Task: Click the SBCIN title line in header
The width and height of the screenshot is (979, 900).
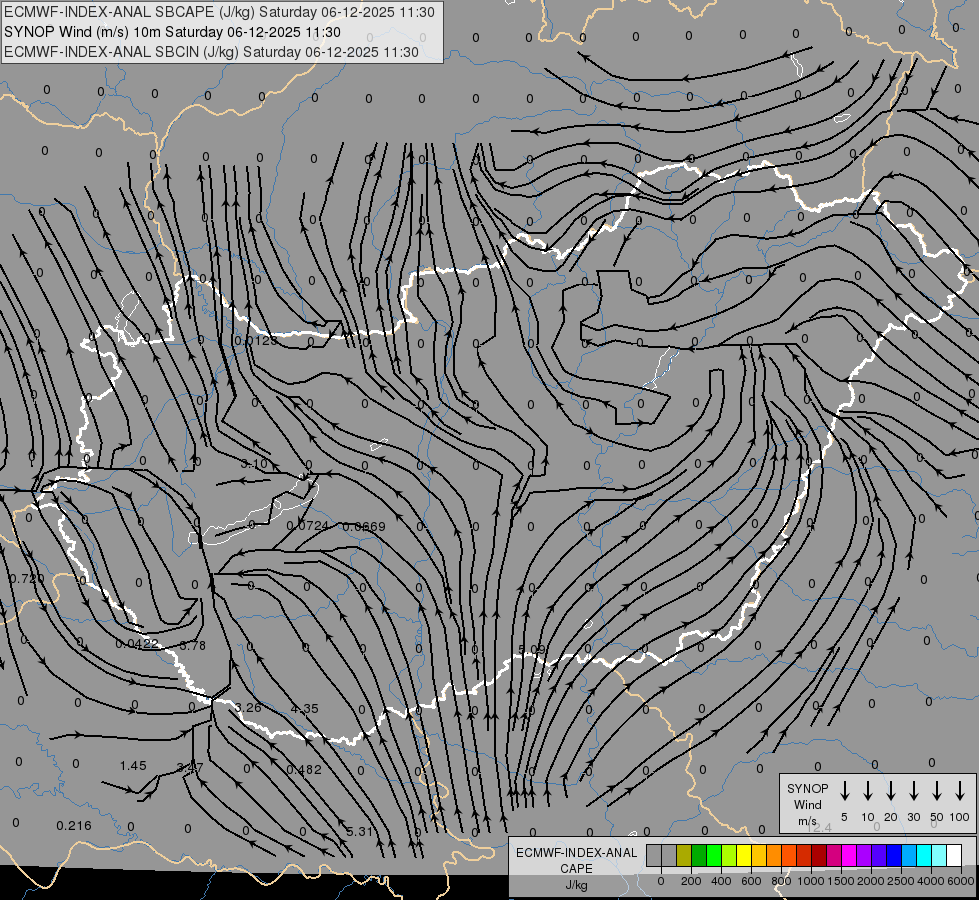Action: pos(211,52)
